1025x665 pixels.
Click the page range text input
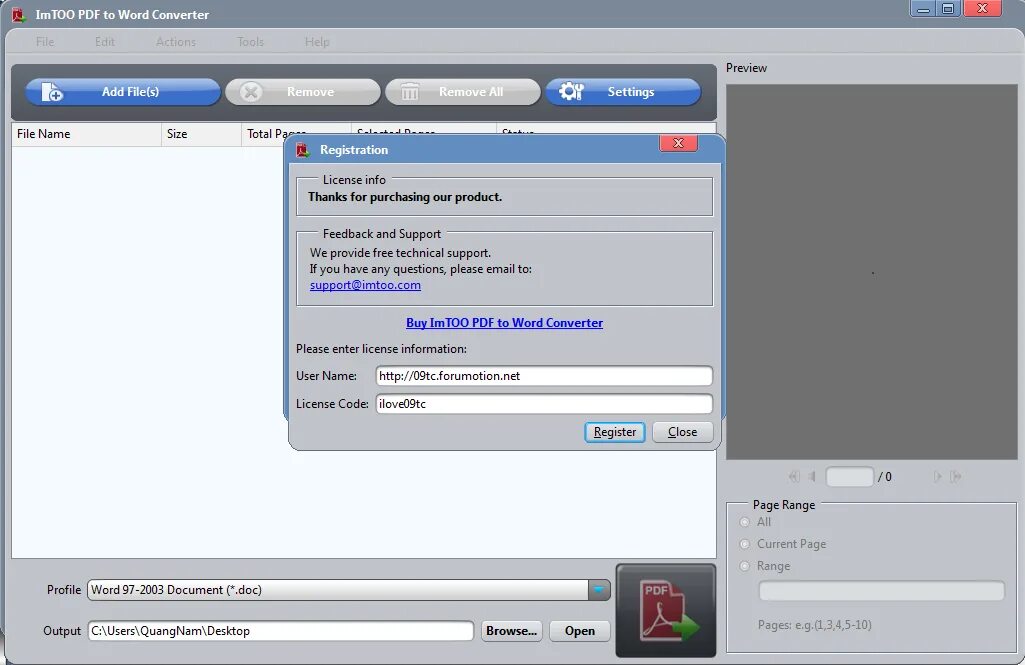click(881, 591)
